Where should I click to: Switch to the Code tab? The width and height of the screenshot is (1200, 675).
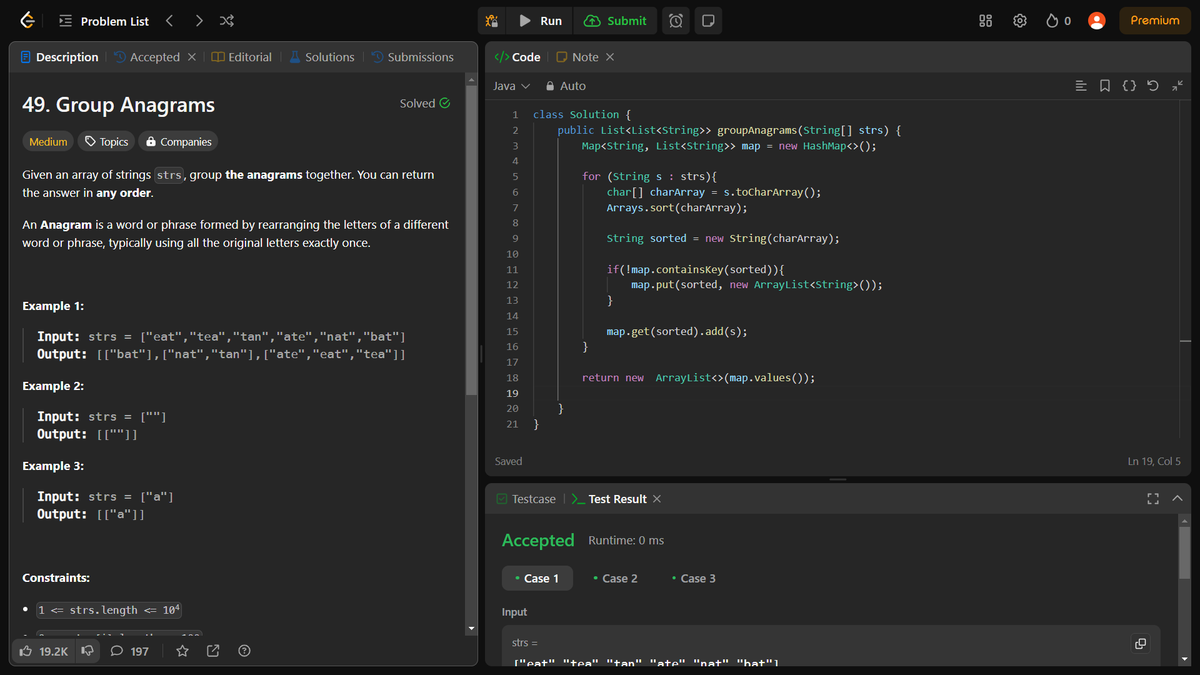tap(518, 57)
